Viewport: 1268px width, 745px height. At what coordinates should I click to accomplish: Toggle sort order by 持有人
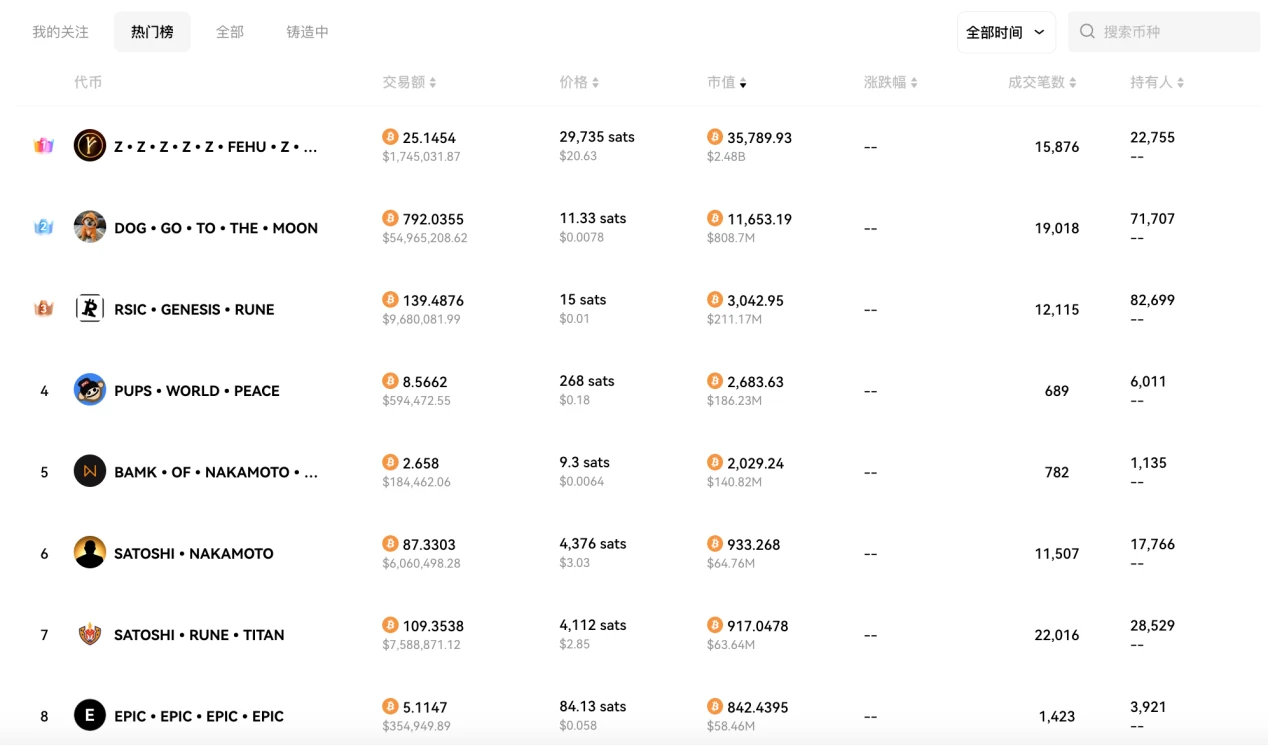pyautogui.click(x=1157, y=82)
